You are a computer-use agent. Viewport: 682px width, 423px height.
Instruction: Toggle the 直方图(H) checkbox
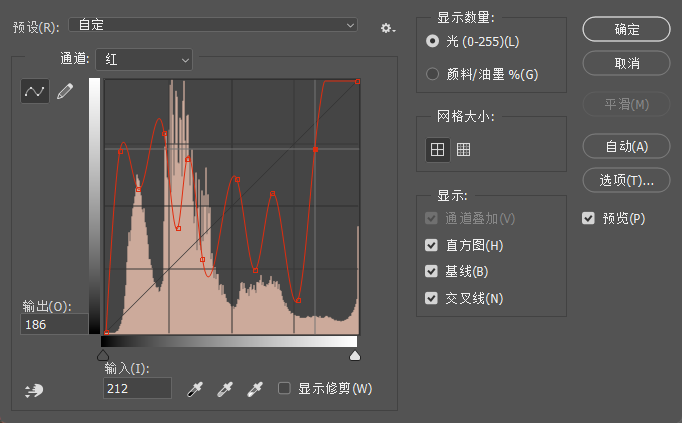pos(431,245)
